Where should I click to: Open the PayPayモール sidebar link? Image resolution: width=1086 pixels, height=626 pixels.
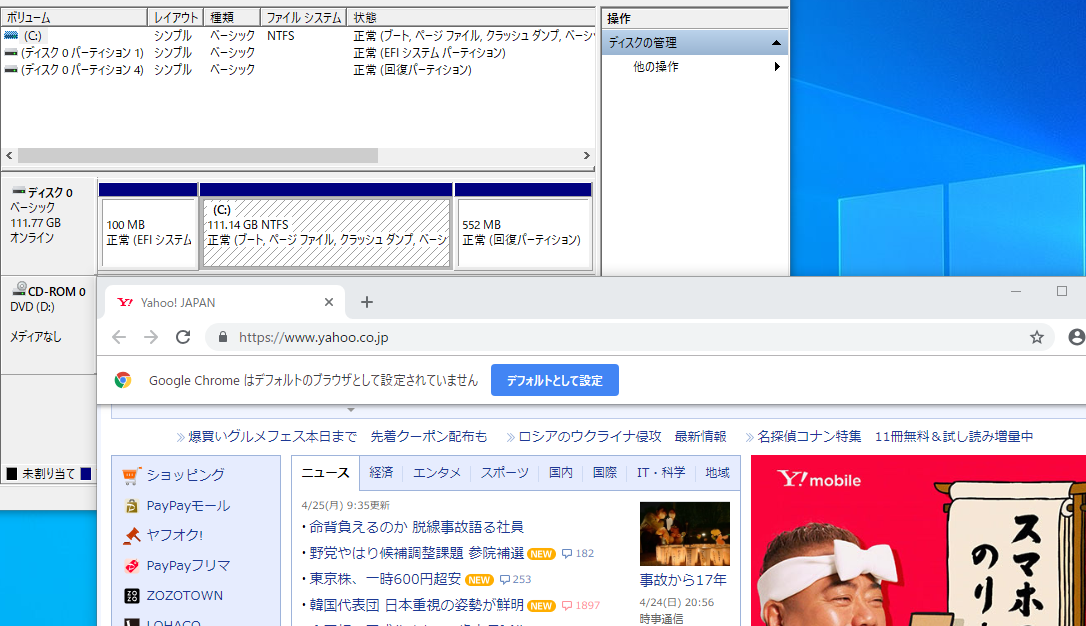[x=188, y=506]
